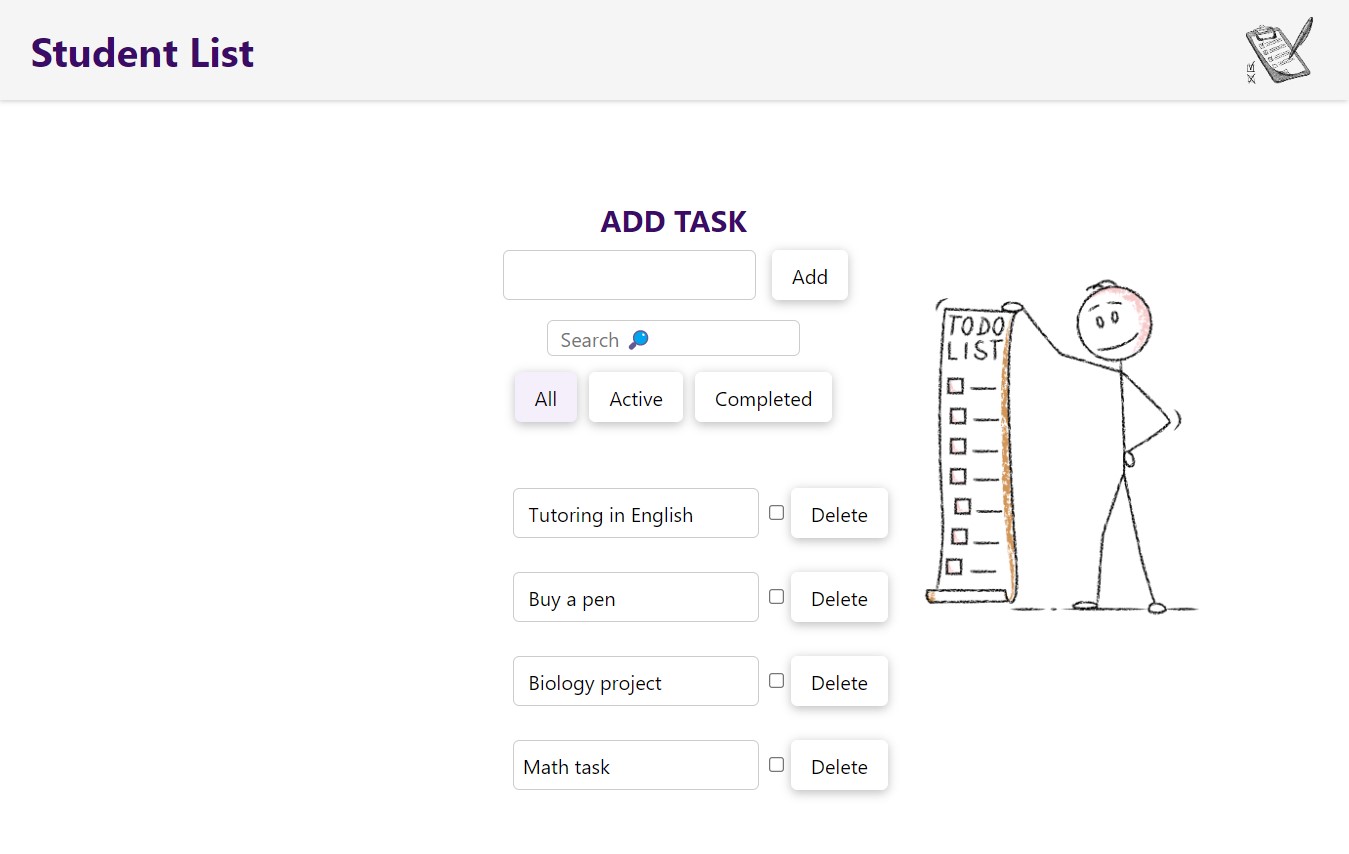Edit the Tutoring in English text box
Viewport: 1349px width, 854px height.
tap(636, 513)
